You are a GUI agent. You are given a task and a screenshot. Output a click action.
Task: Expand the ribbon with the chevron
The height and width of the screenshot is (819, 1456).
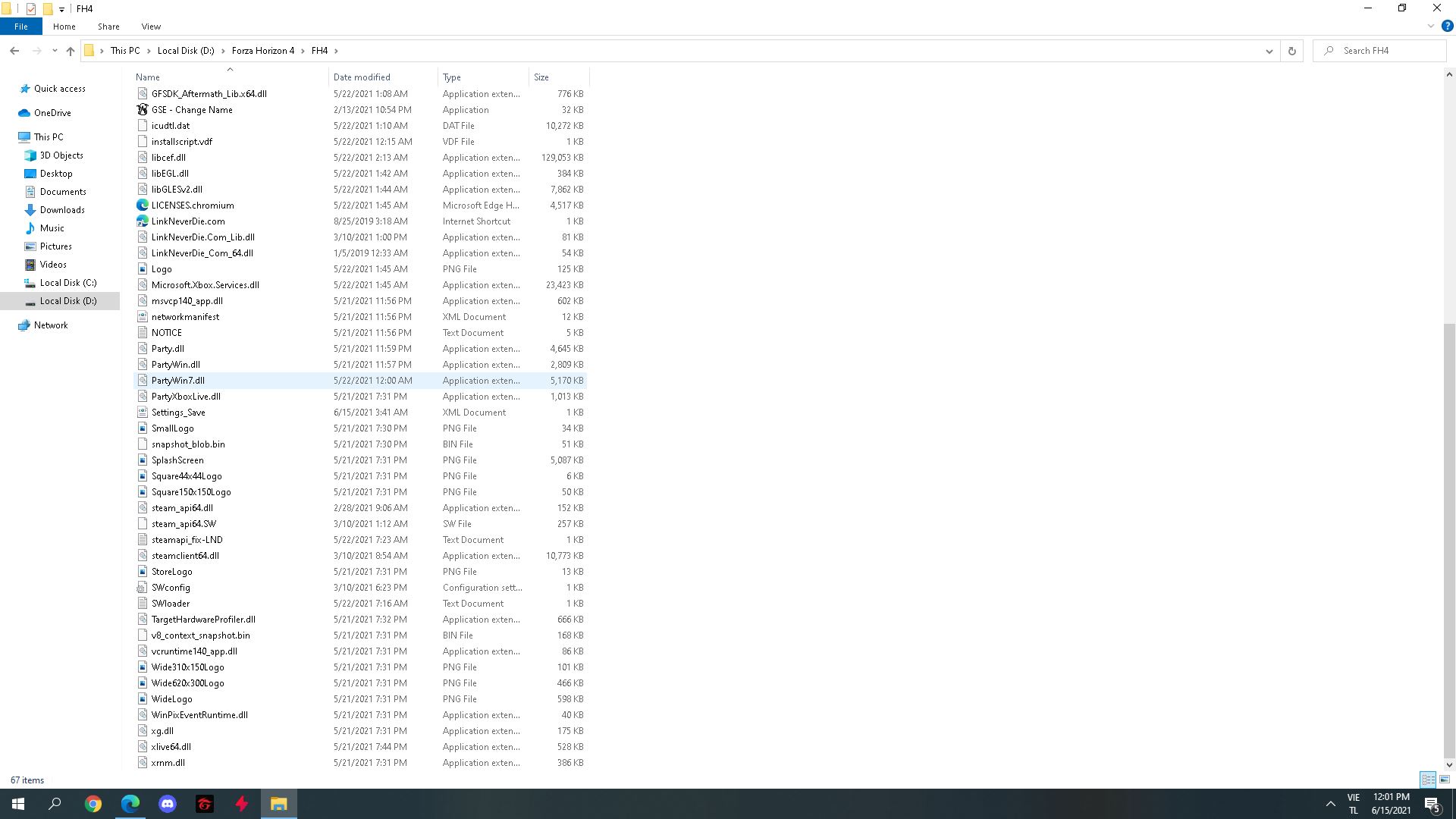click(1431, 26)
